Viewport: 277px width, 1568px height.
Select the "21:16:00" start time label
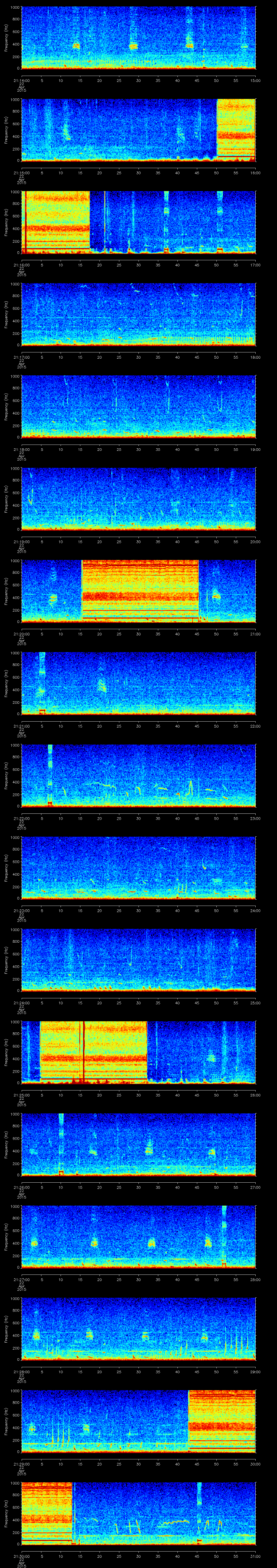pyautogui.click(x=21, y=264)
